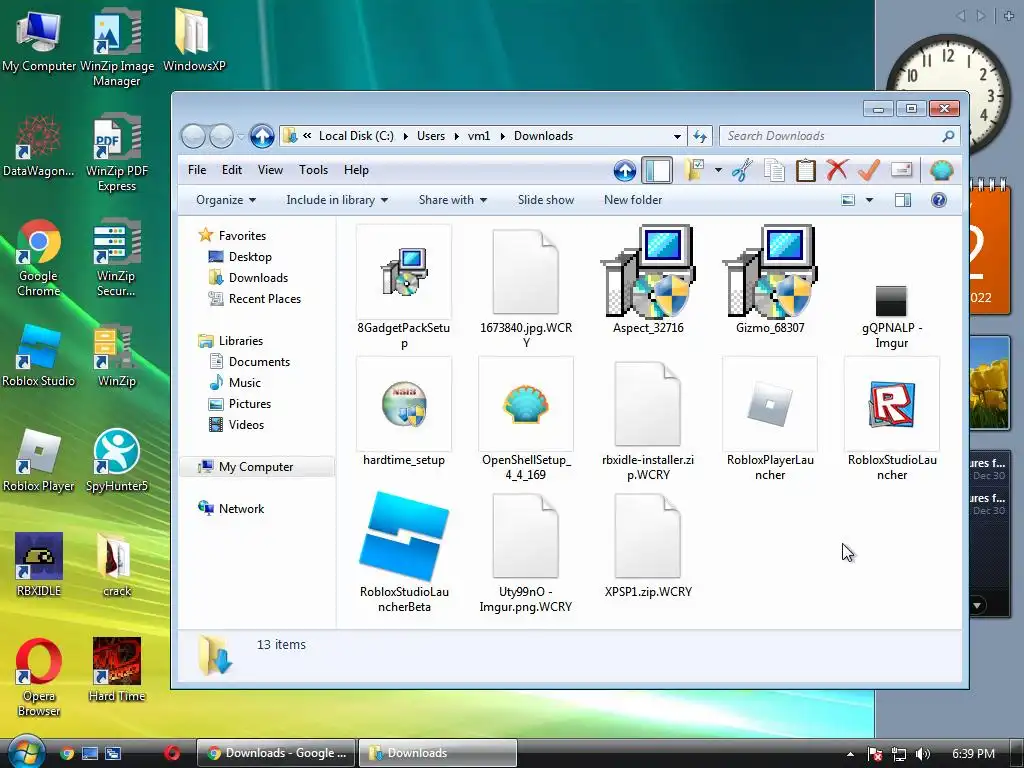Open Roblox Studio desktop shortcut
Screen dimensions: 1024x768
[x=39, y=355]
